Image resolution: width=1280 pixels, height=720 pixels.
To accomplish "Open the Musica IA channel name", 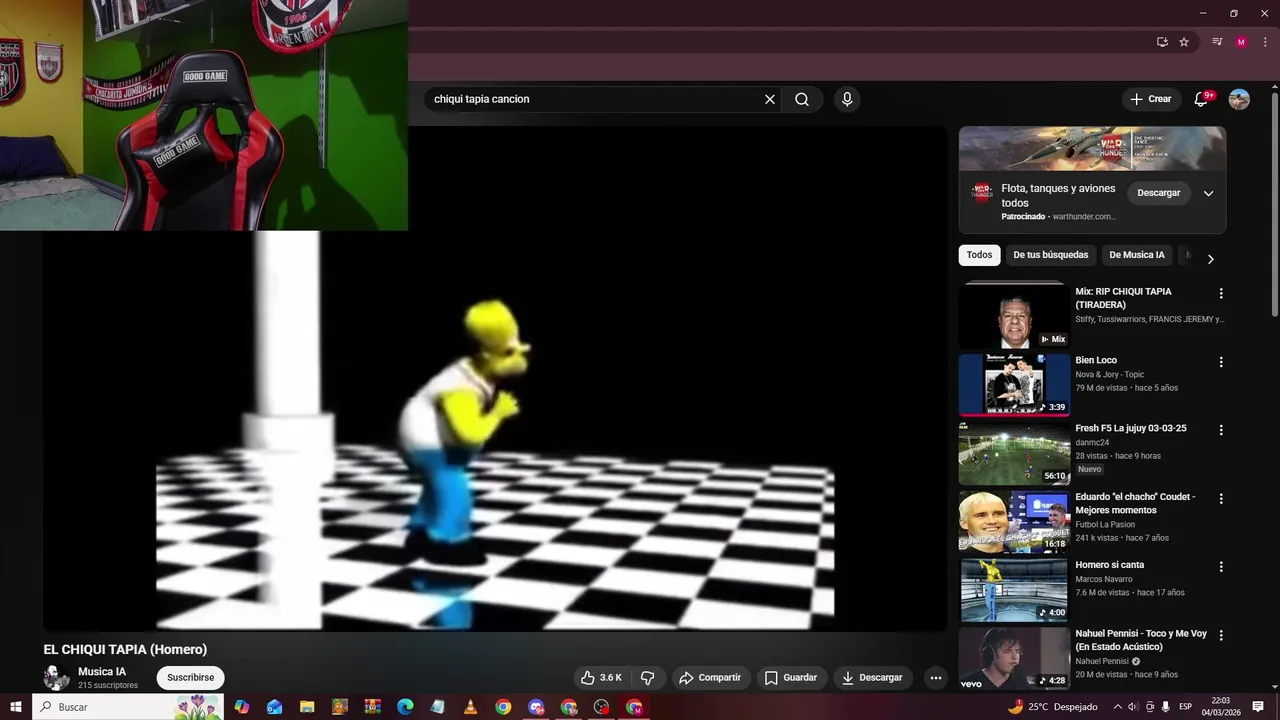I will (x=102, y=672).
